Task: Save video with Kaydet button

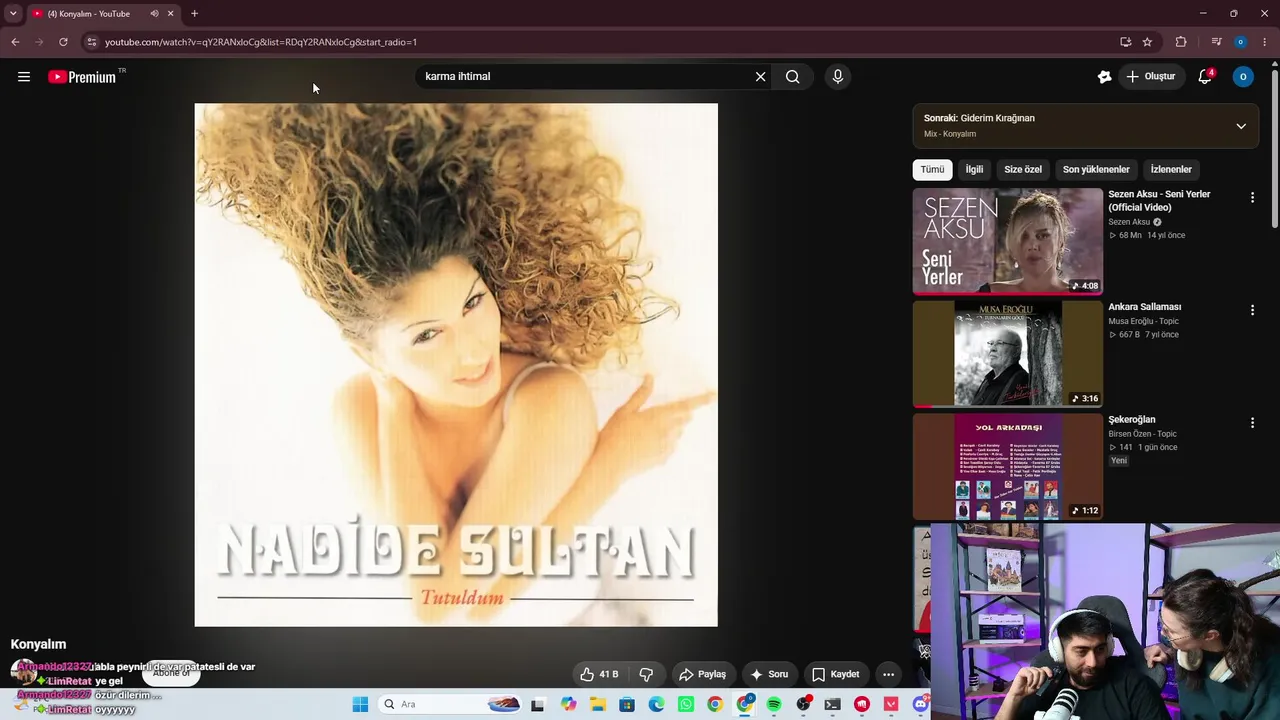Action: click(x=835, y=674)
